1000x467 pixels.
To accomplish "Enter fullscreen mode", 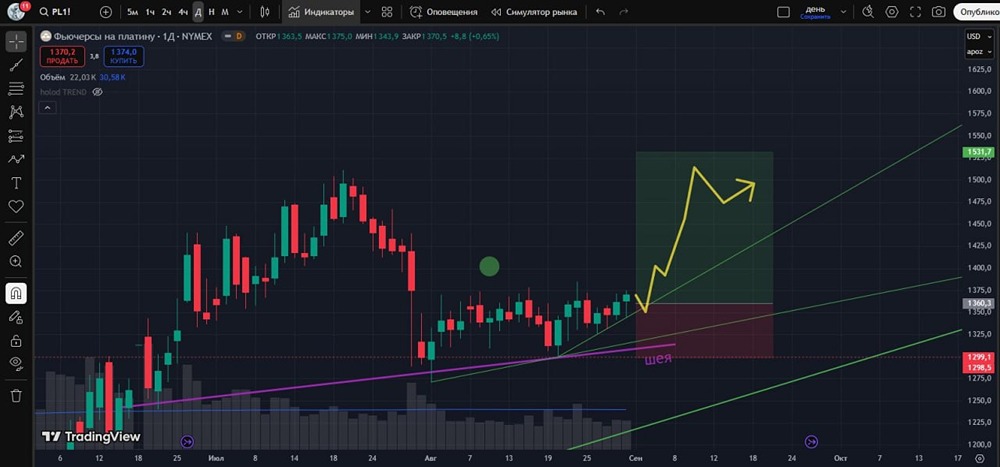I will tap(915, 12).
